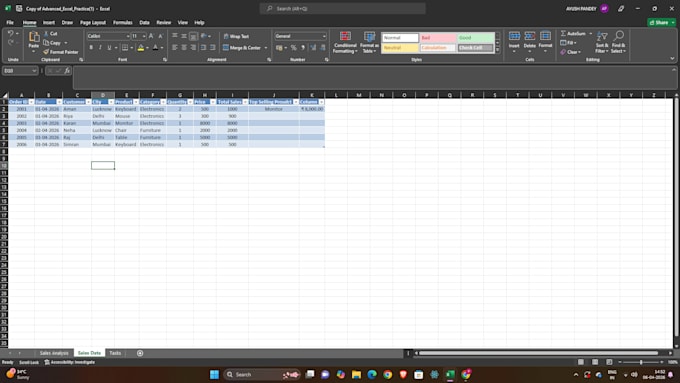680x383 pixels.
Task: Open the General number format dropdown
Action: (x=324, y=36)
